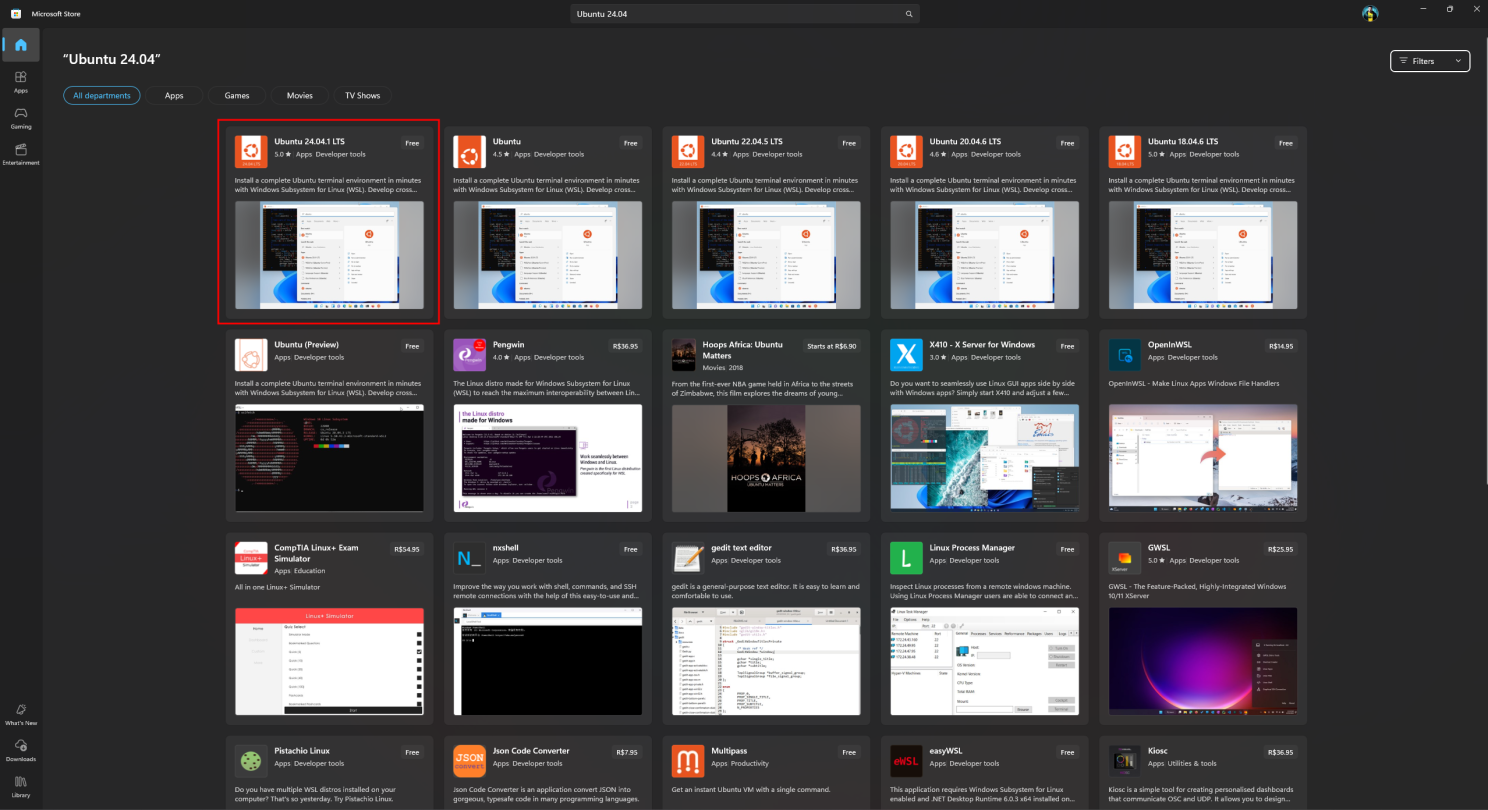Select the Movies filter chip

point(300,95)
